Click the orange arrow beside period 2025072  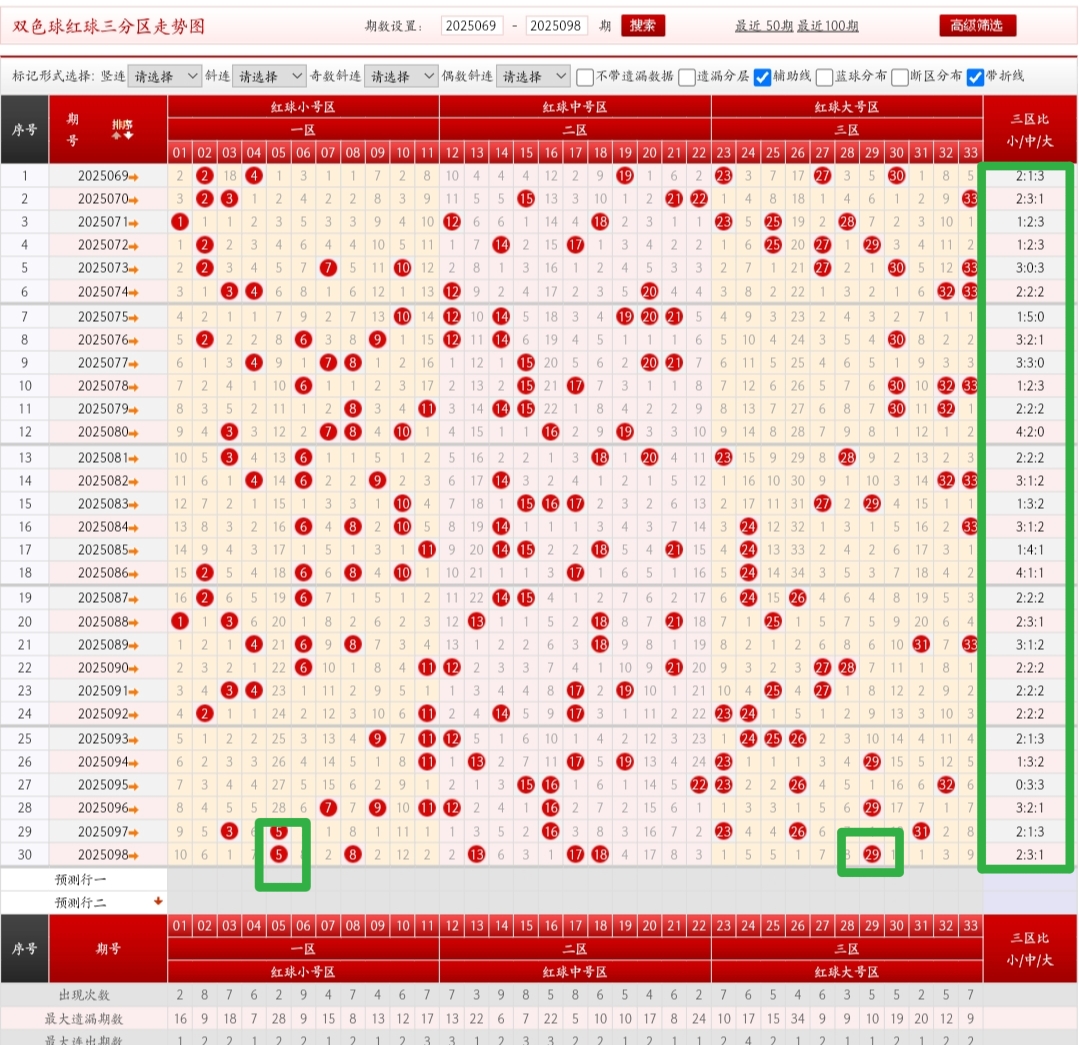point(134,246)
